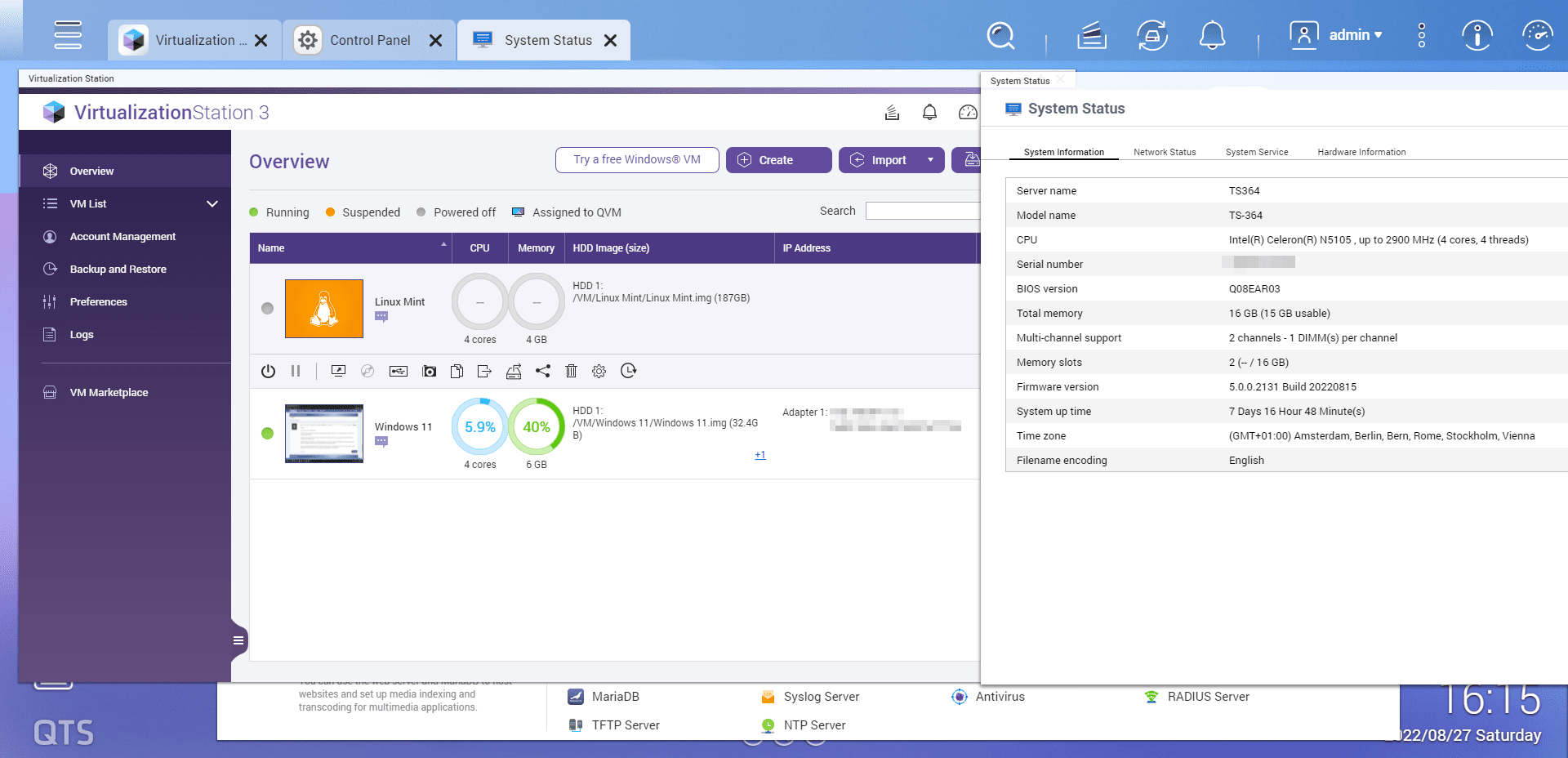1568x758 pixels.
Task: Click the share VM icon
Action: (543, 371)
